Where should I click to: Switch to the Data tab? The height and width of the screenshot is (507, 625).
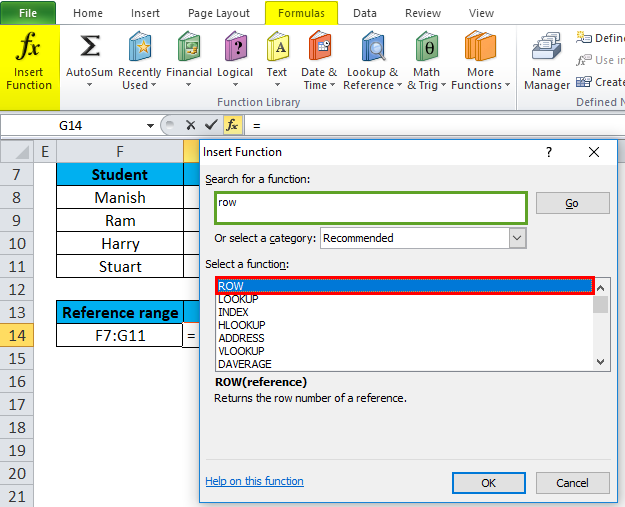(x=365, y=13)
